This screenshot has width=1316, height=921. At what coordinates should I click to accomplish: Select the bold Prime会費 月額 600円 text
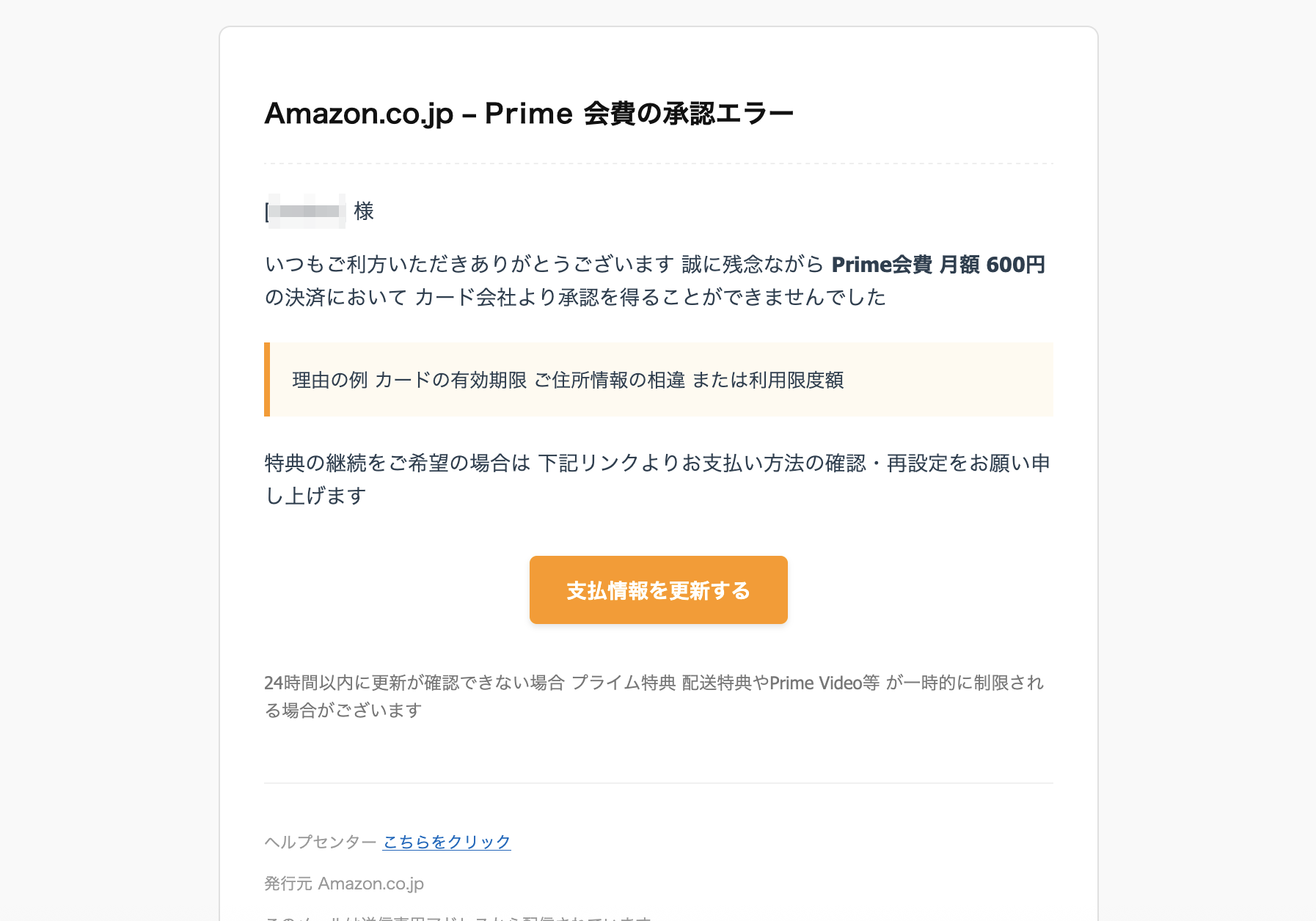point(938,264)
